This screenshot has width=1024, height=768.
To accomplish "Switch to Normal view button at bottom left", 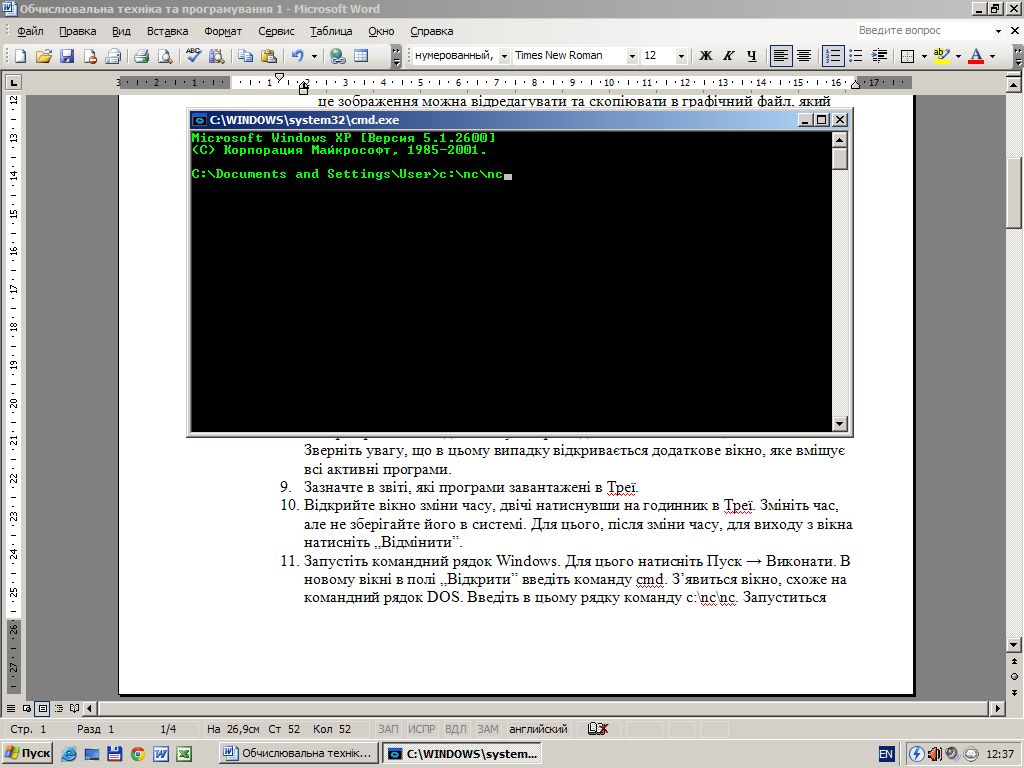I will click(x=10, y=708).
